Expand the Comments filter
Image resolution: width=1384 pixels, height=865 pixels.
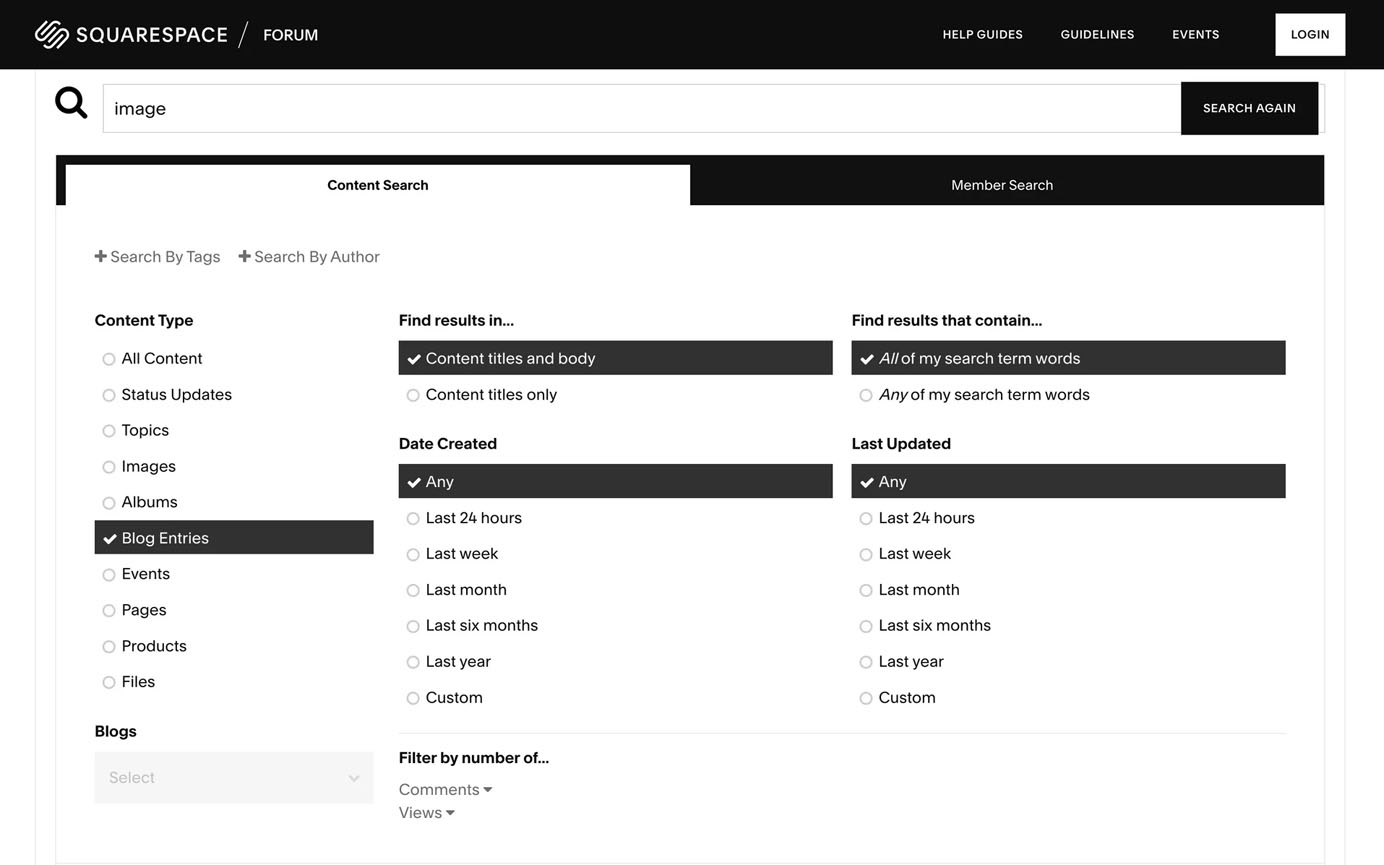(445, 789)
